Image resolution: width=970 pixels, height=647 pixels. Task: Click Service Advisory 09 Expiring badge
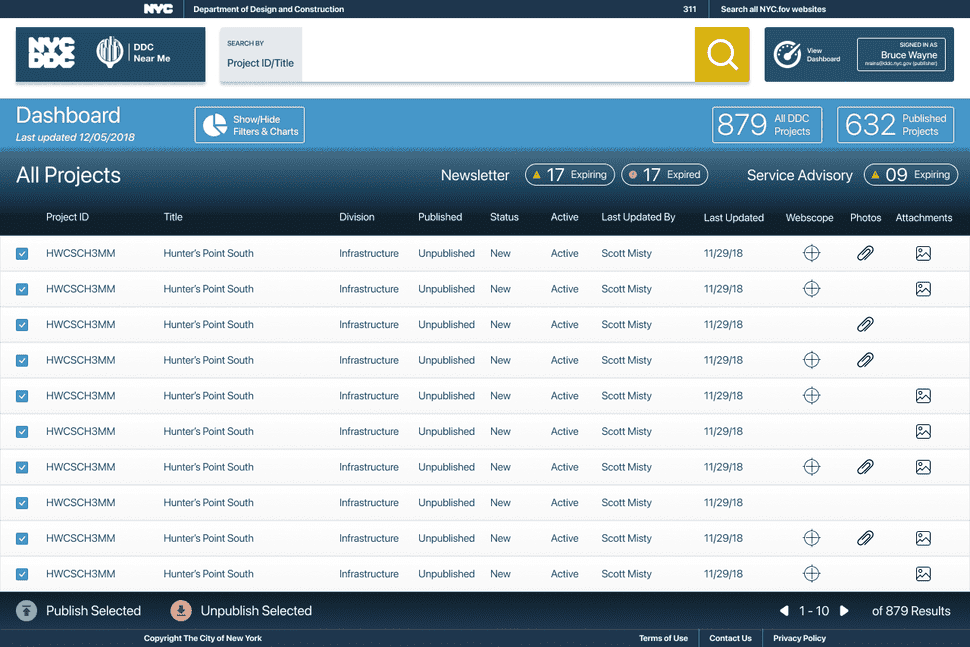point(911,174)
